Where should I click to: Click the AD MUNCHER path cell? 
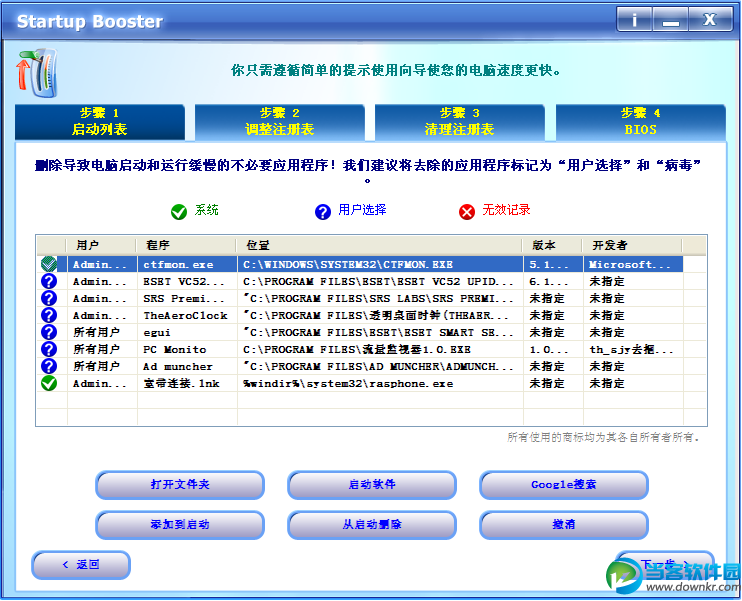tap(380, 366)
